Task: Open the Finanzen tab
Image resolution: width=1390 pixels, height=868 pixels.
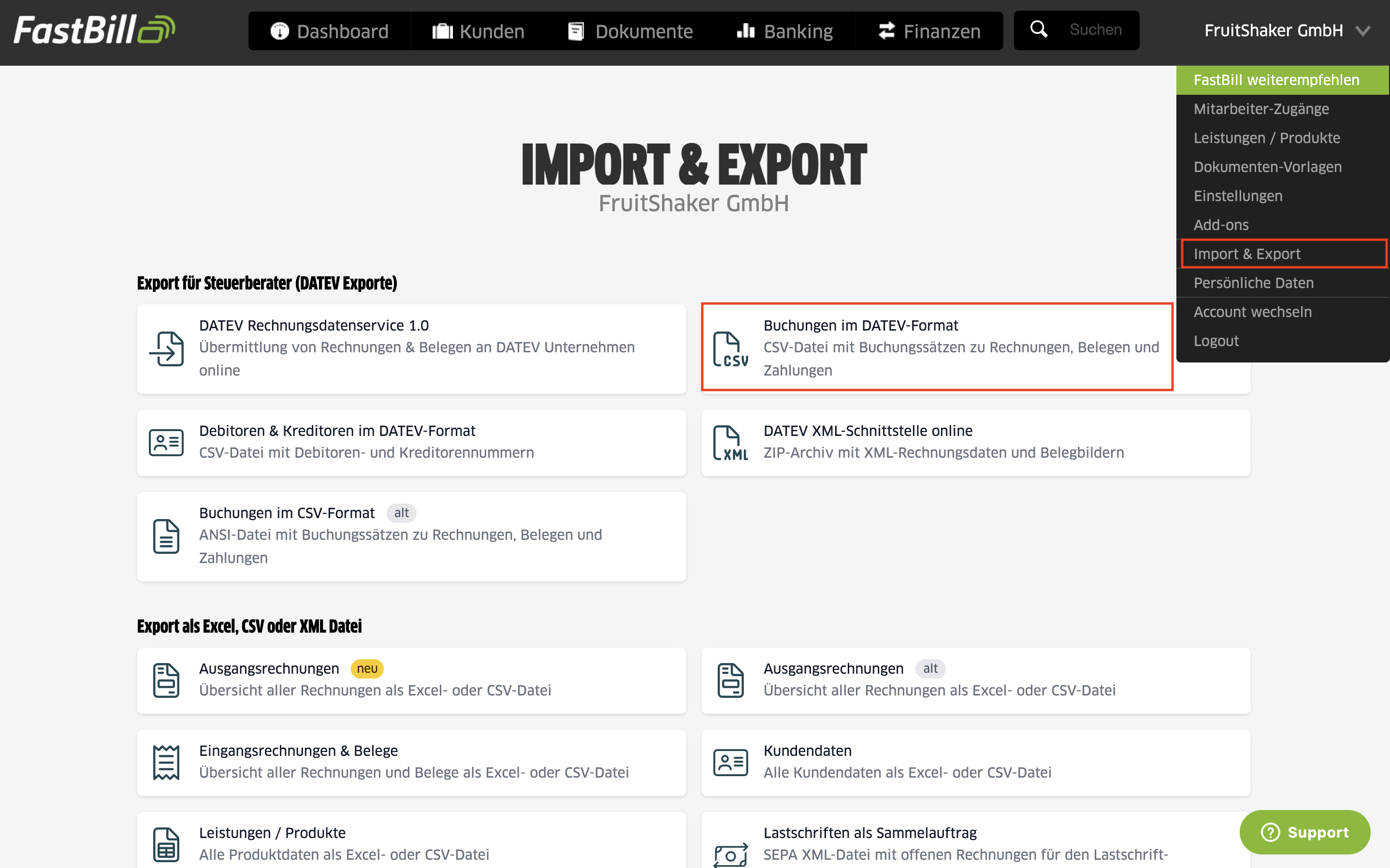Action: [929, 31]
